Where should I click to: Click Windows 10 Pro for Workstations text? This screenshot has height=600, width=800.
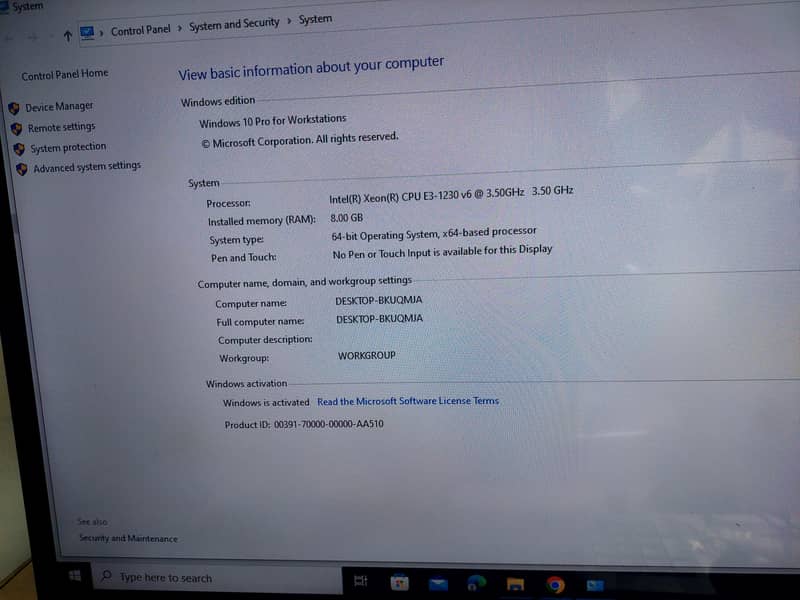point(272,121)
